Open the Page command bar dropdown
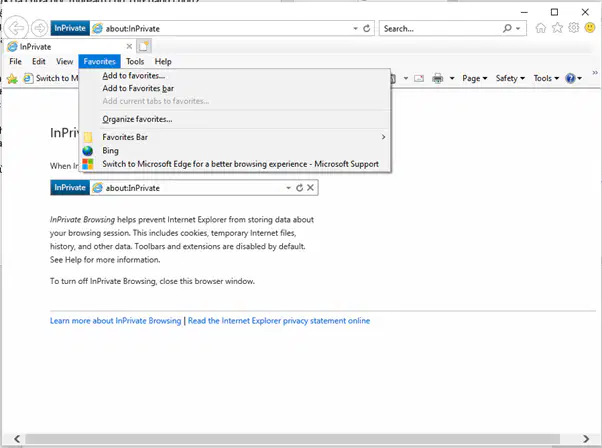The width and height of the screenshot is (602, 448). coord(475,78)
